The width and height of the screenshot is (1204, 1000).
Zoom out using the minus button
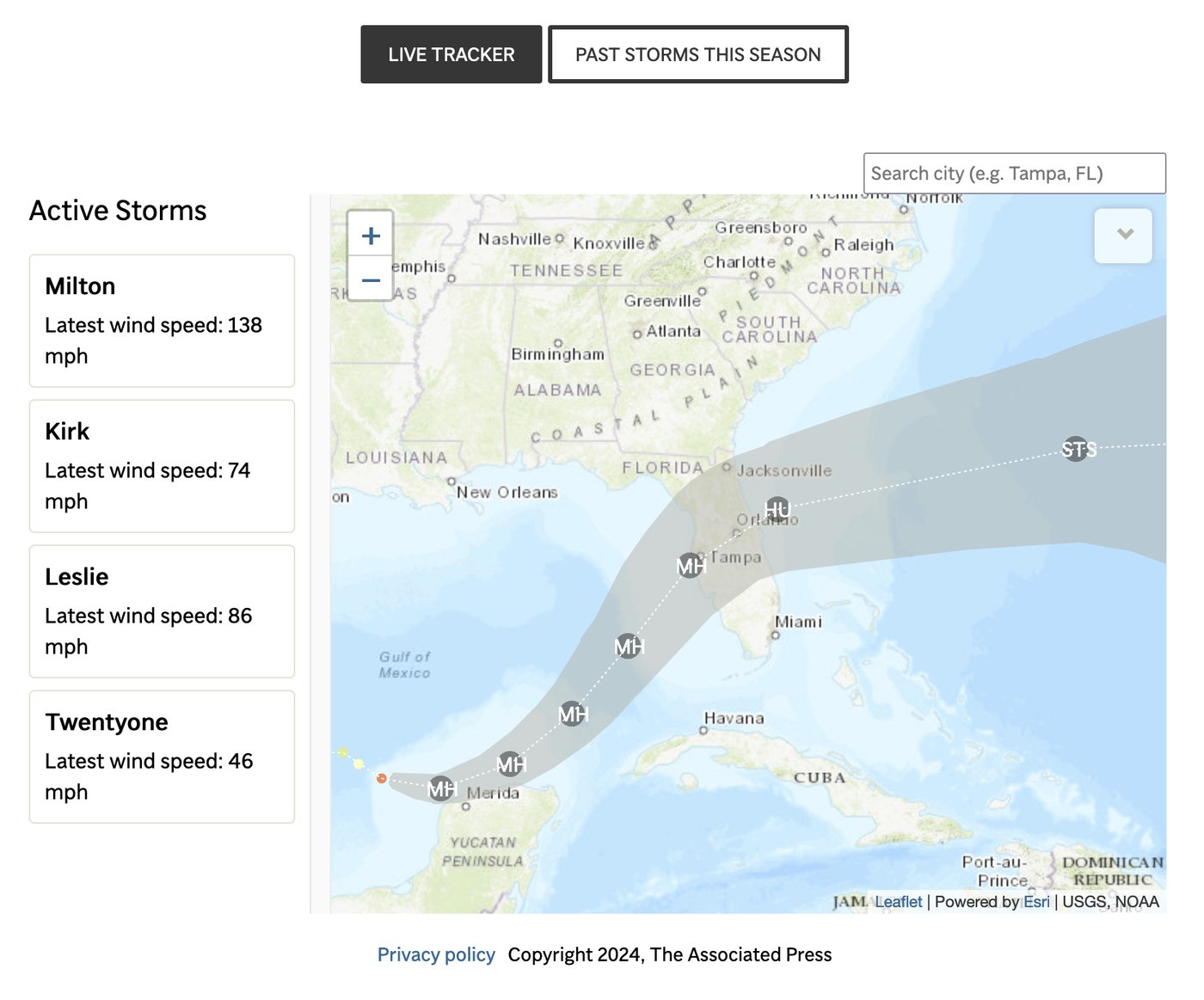point(371,280)
